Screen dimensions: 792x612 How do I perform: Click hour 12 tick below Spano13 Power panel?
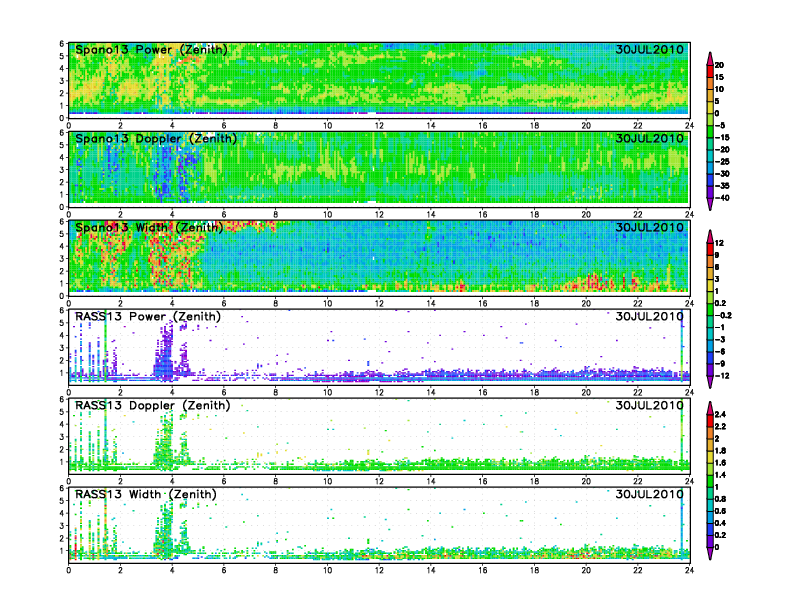tap(379, 126)
